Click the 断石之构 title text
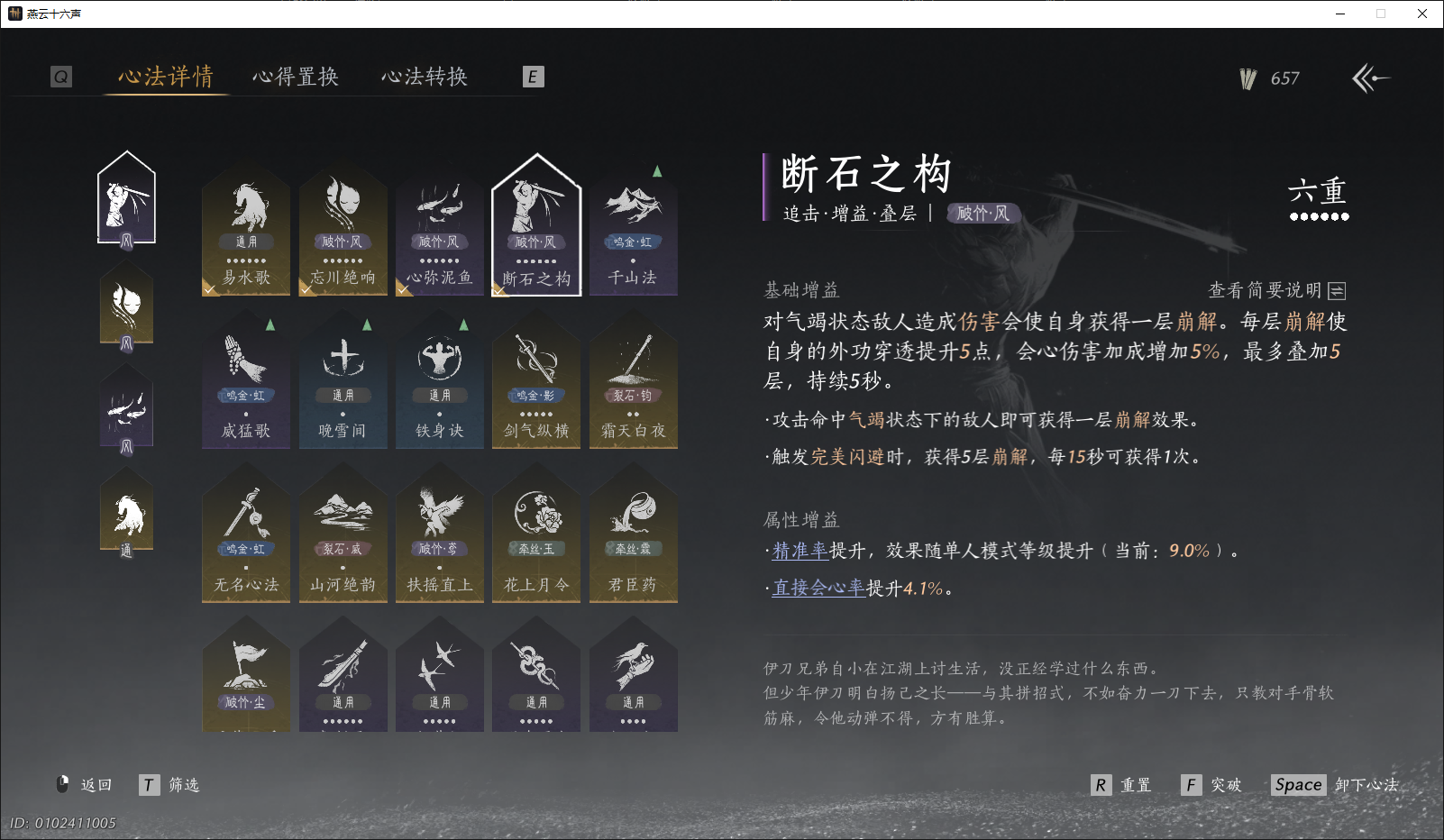Image resolution: width=1444 pixels, height=840 pixels. point(866,173)
